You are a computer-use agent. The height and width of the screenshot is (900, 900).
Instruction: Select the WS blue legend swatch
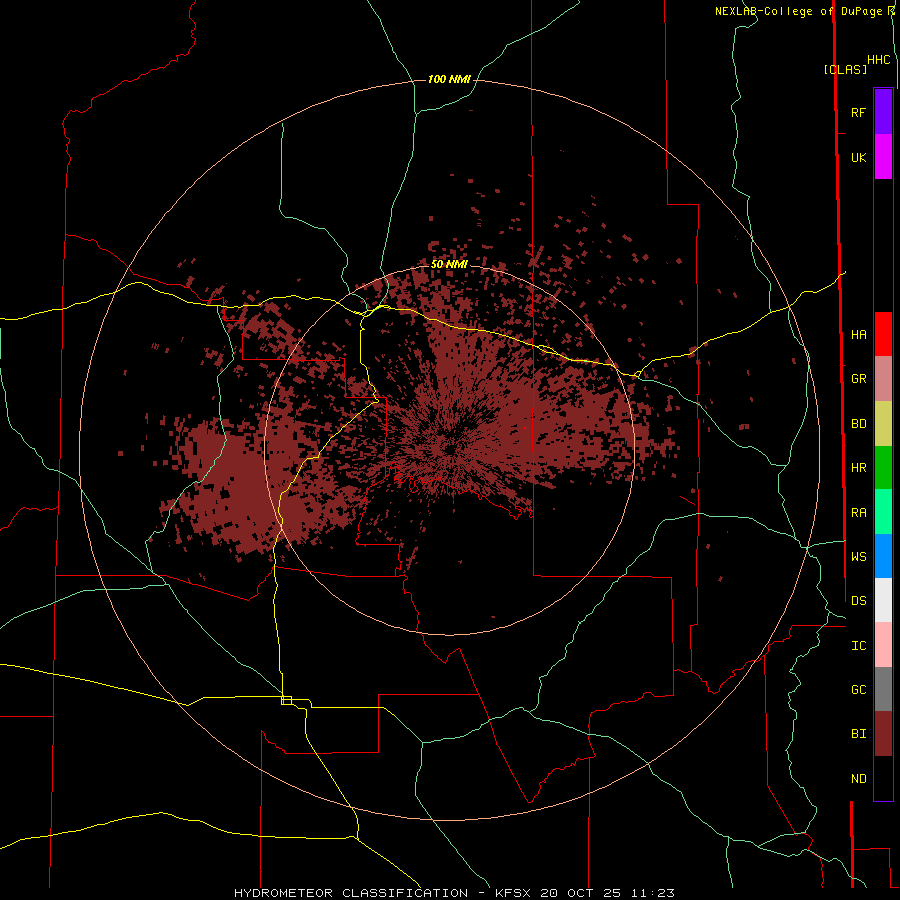pyautogui.click(x=883, y=556)
